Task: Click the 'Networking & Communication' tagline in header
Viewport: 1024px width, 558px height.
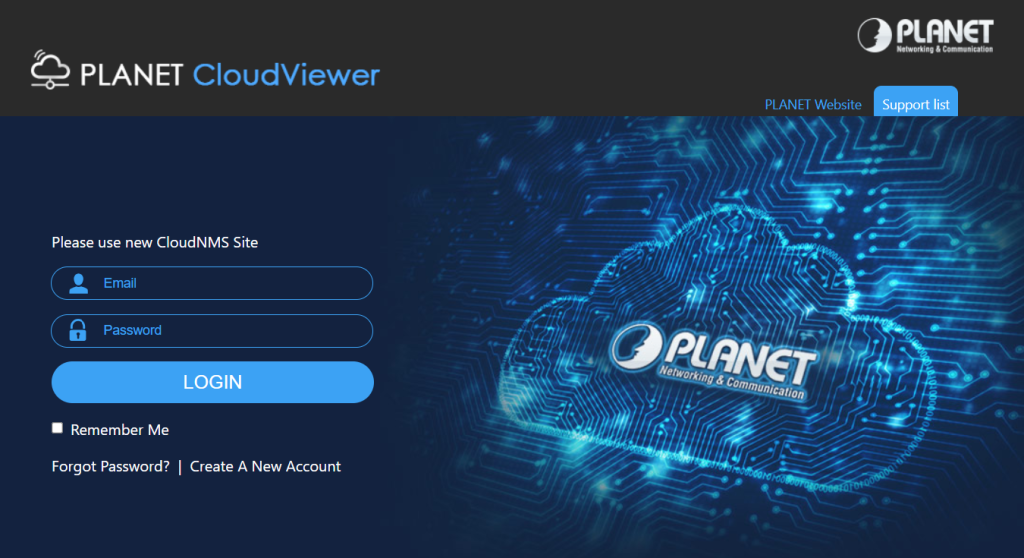Action: [945, 48]
